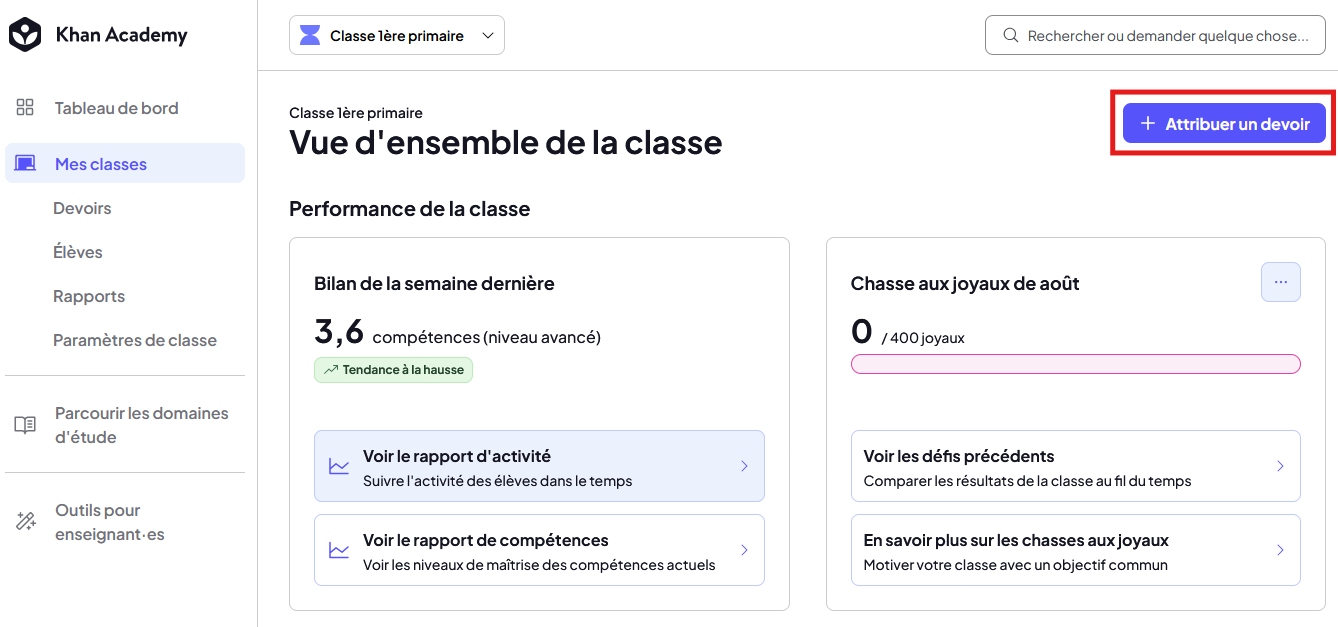The image size is (1338, 627).
Task: Click the three-dots menu on Chasse aux joyaux card
Action: pyautogui.click(x=1281, y=282)
